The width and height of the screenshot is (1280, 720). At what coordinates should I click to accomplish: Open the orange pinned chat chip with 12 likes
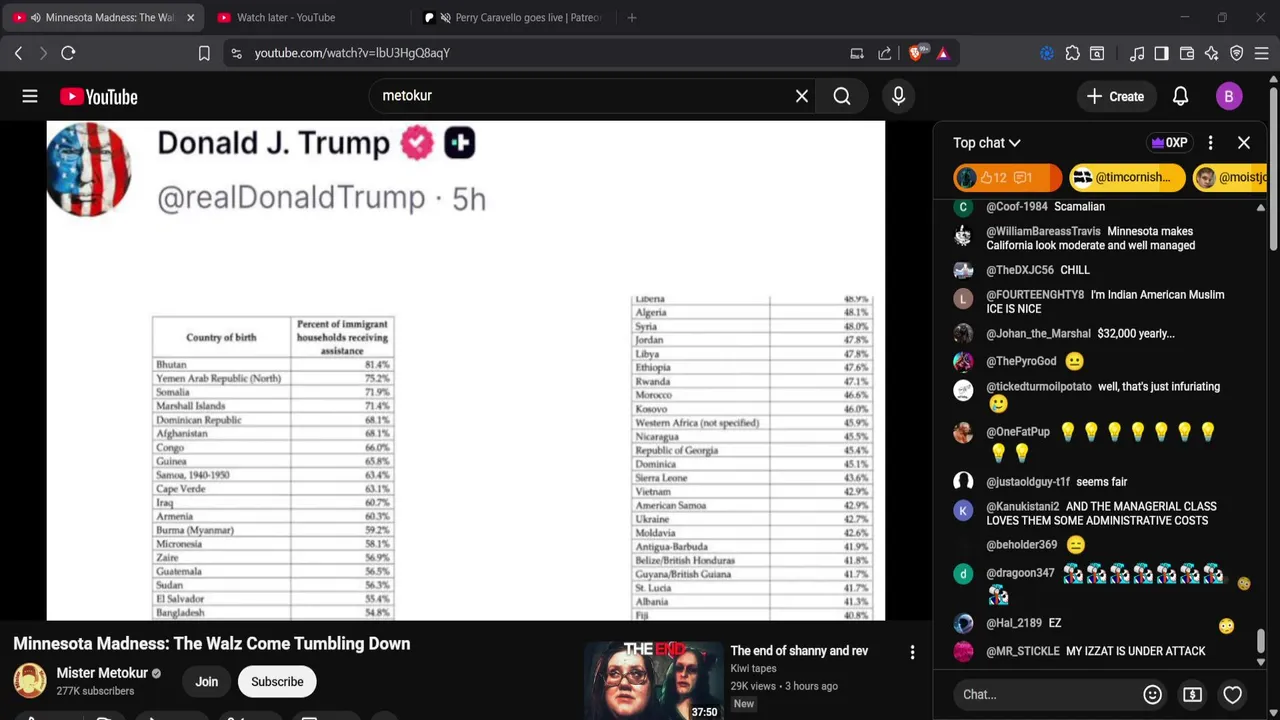click(1007, 178)
